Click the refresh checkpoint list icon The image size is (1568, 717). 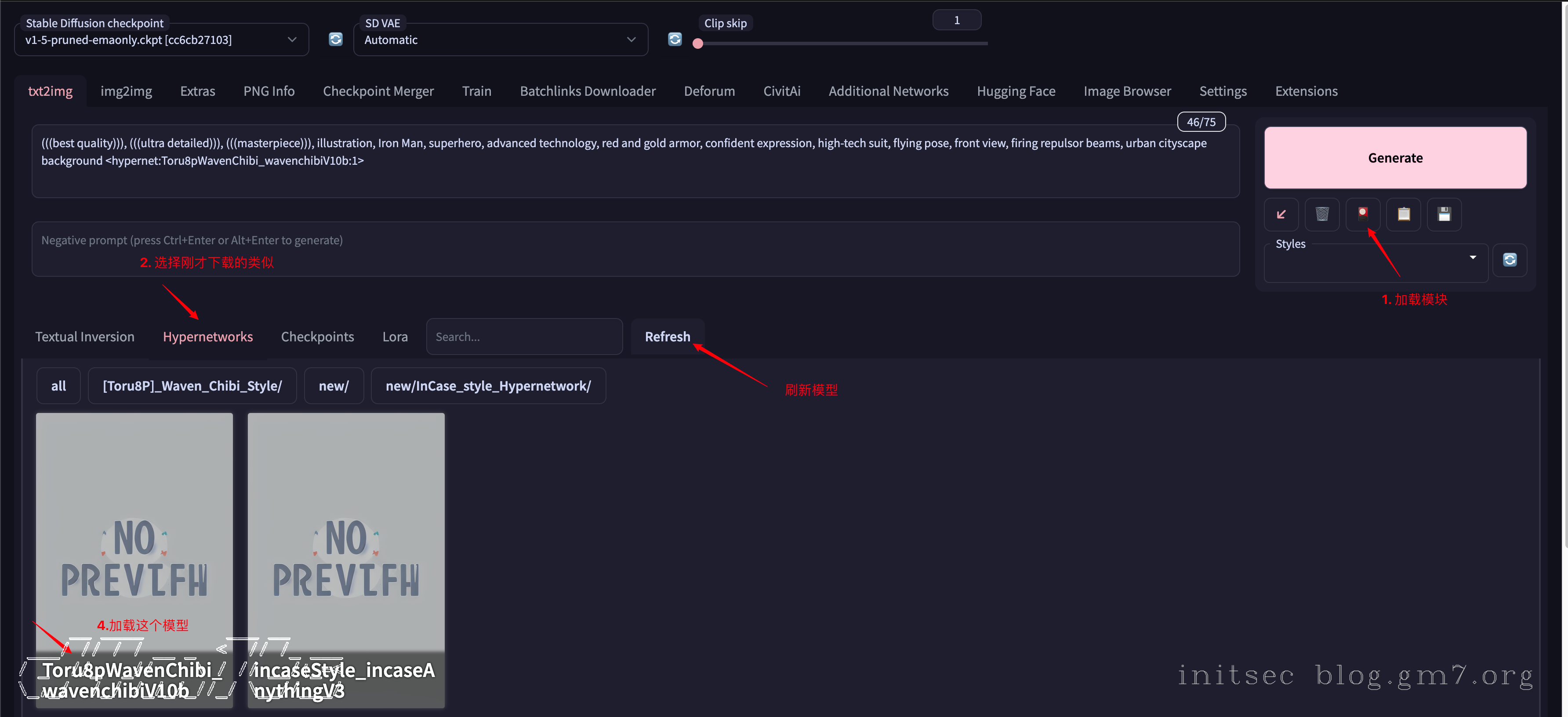pos(335,40)
